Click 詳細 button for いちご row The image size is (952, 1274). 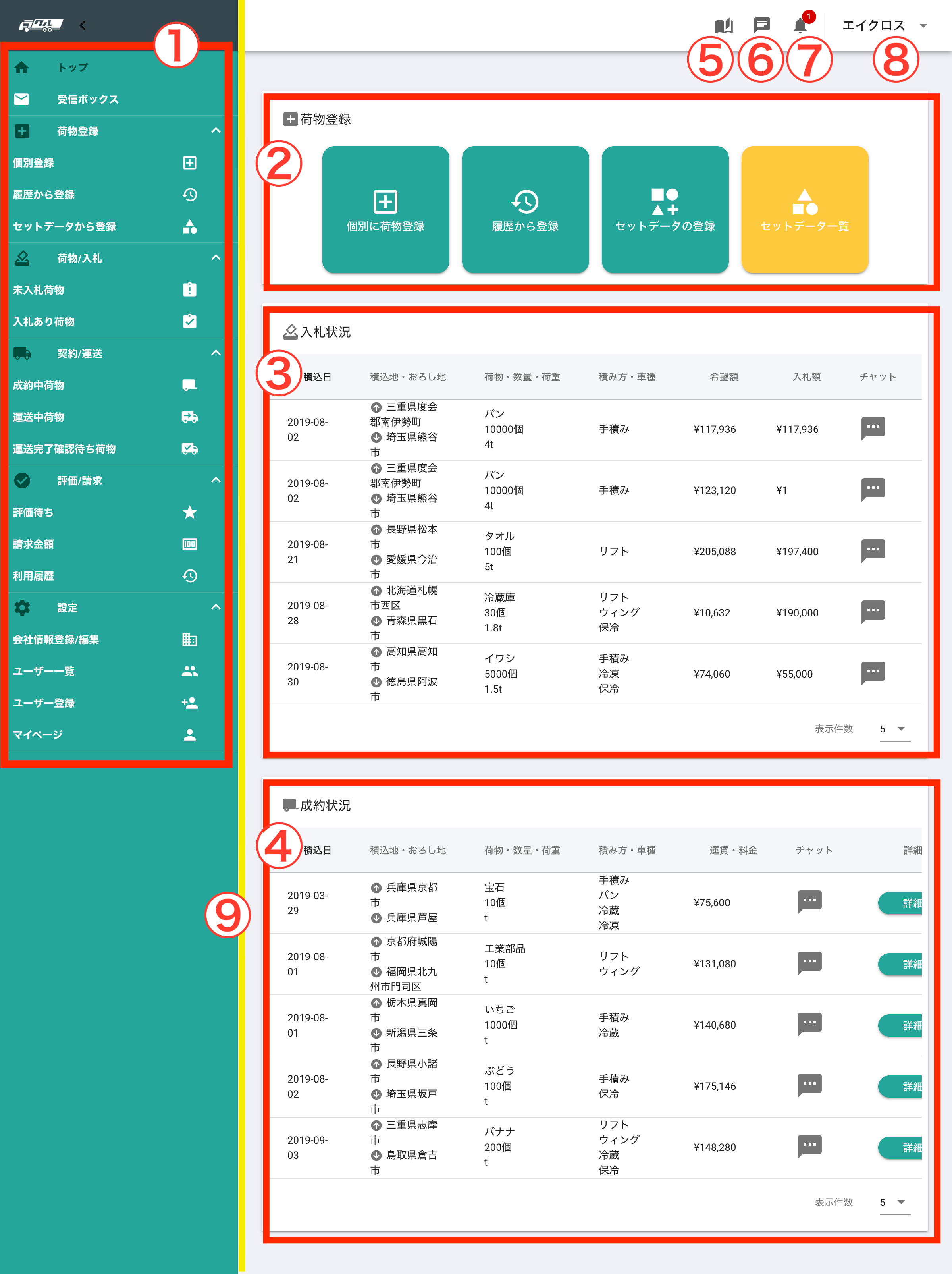coord(900,1025)
